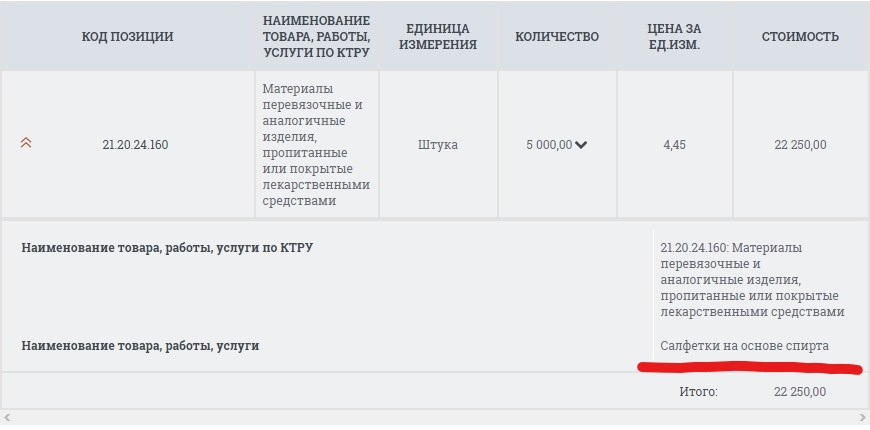The height and width of the screenshot is (430, 870).
Task: Click the row cost cell under "Стоимость"
Action: [x=800, y=145]
